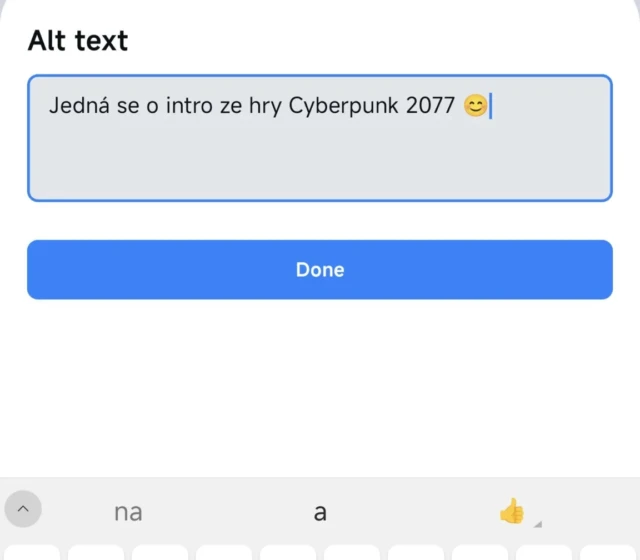
Task: Tap the rightmost key in the keyboard's top row
Action: point(606,552)
